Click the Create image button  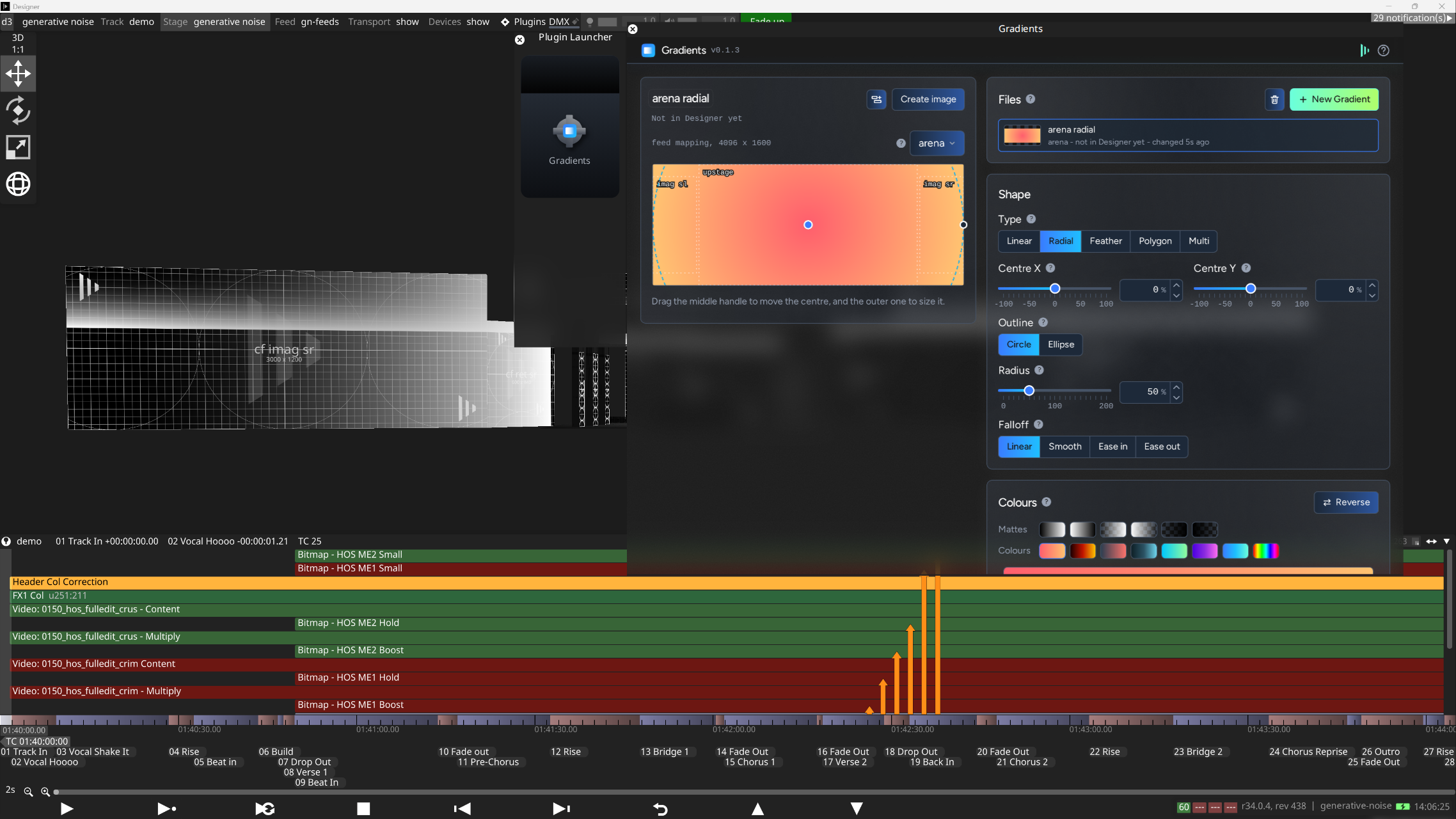pos(928,99)
